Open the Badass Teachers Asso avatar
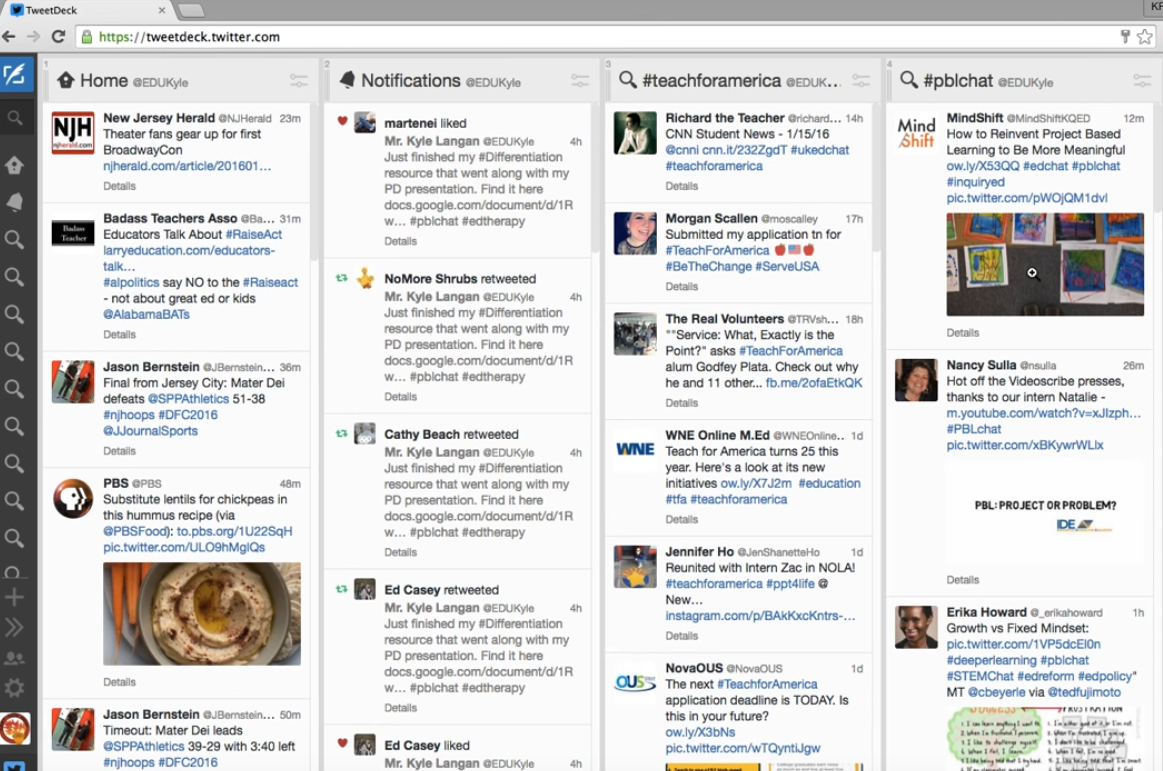This screenshot has height=771, width=1163. [x=73, y=233]
